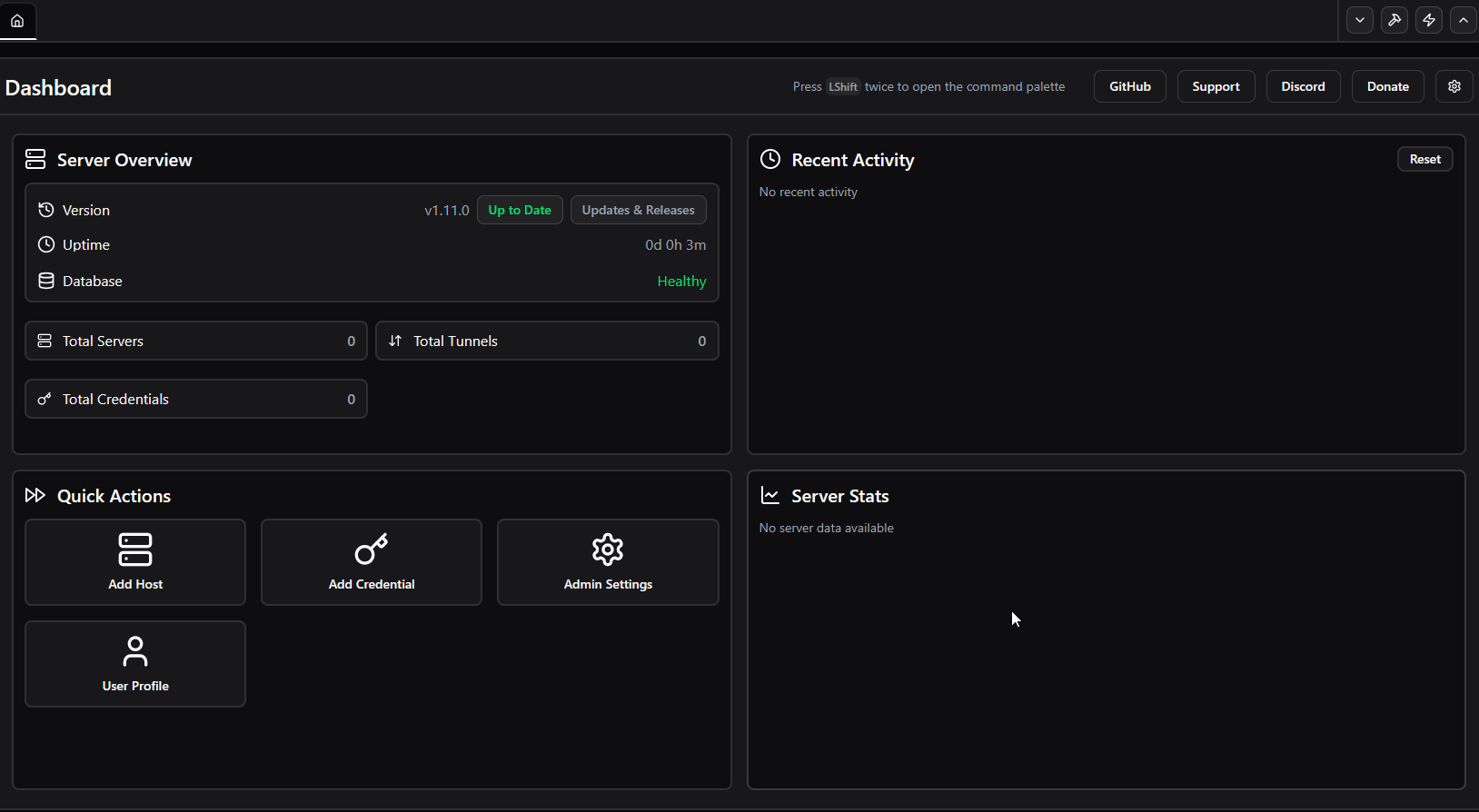Screen dimensions: 1479x812
Task: Click the Add Host server icon
Action: [135, 550]
